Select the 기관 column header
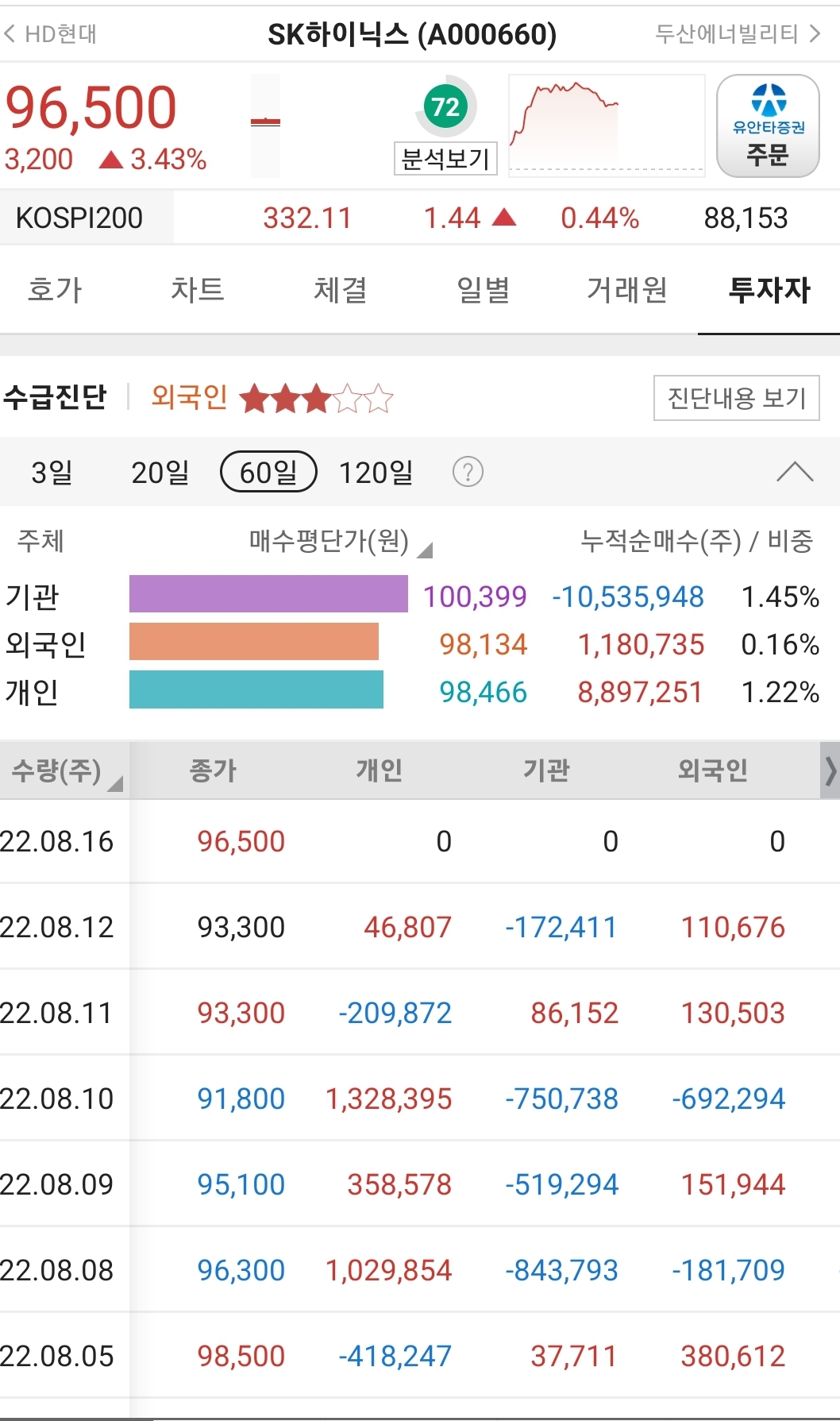 point(546,770)
